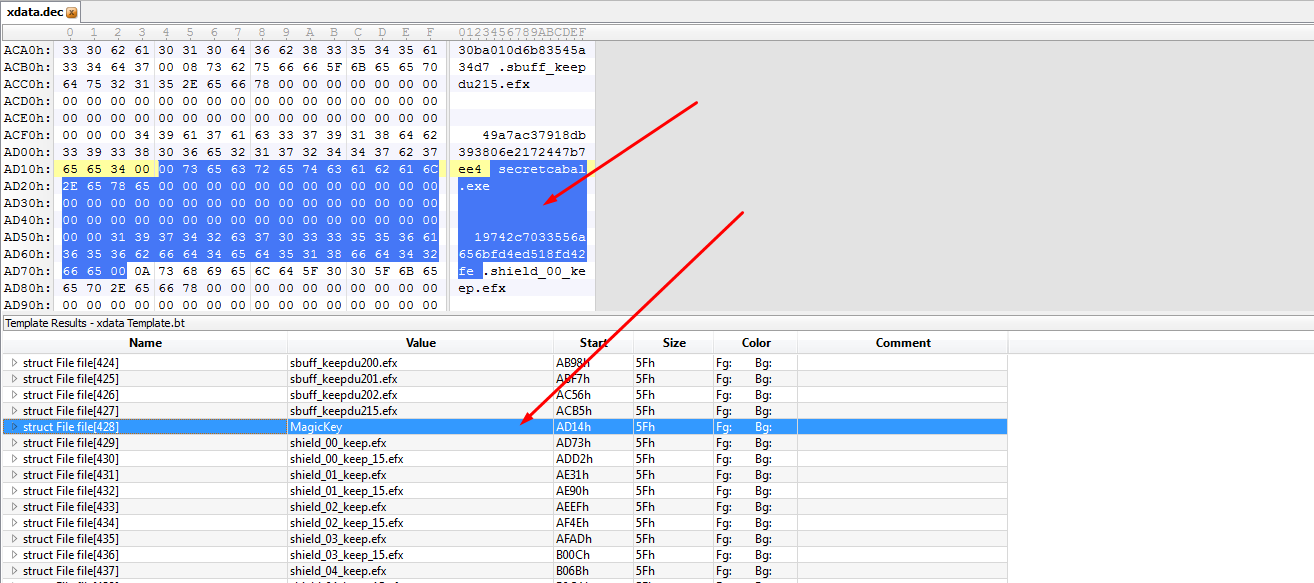Image resolution: width=1314 pixels, height=583 pixels.
Task: Sort by Value column header
Action: click(421, 343)
